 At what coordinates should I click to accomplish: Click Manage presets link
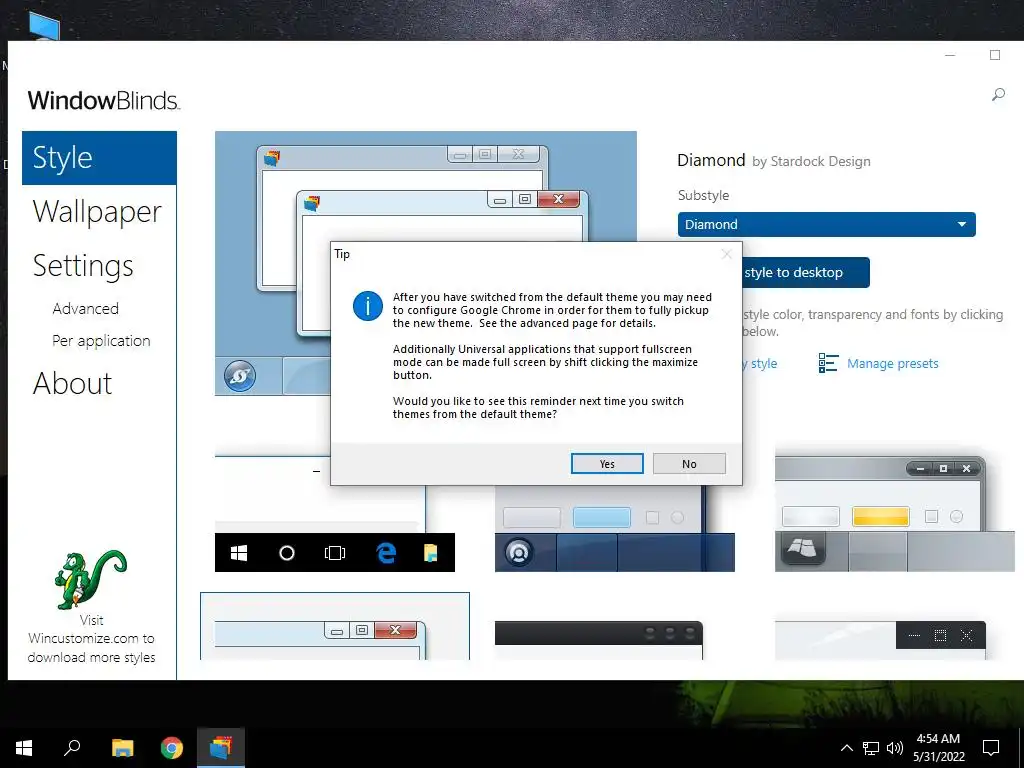point(892,364)
